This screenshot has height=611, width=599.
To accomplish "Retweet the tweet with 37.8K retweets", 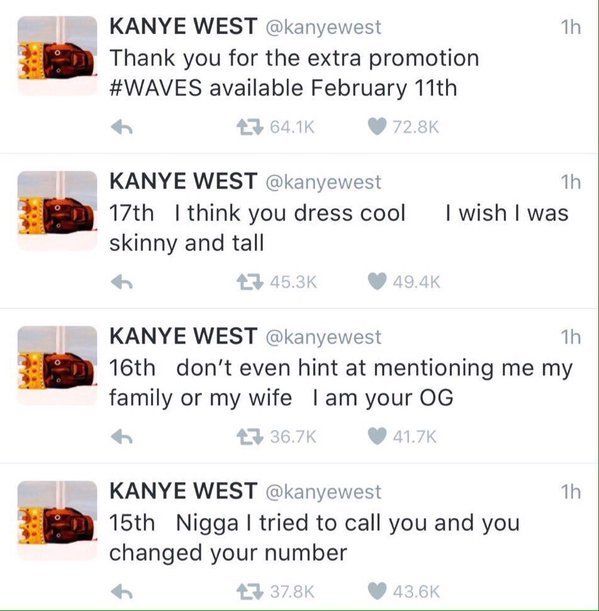I will (x=250, y=592).
